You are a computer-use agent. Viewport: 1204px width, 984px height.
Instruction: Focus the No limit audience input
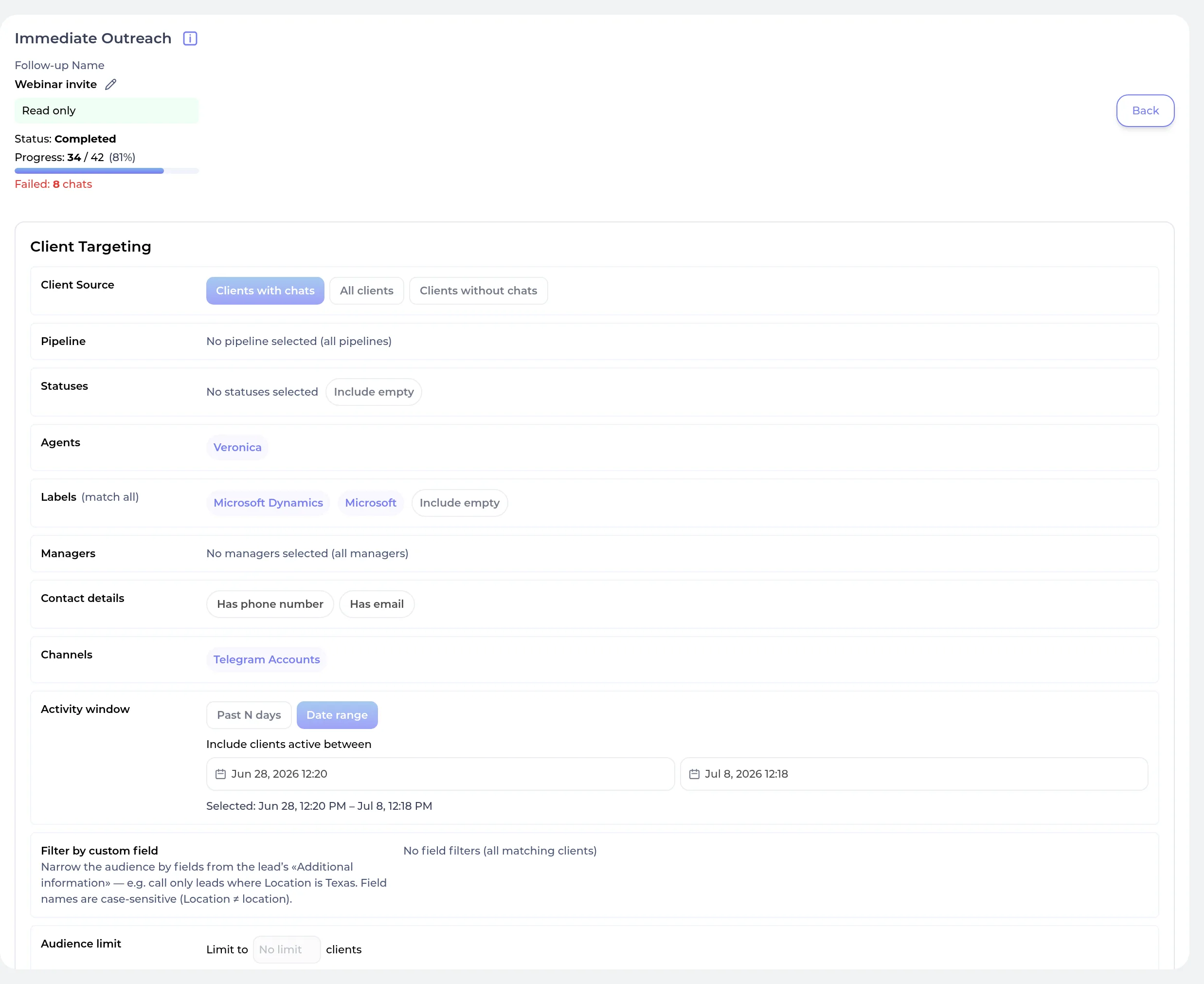pyautogui.click(x=287, y=950)
